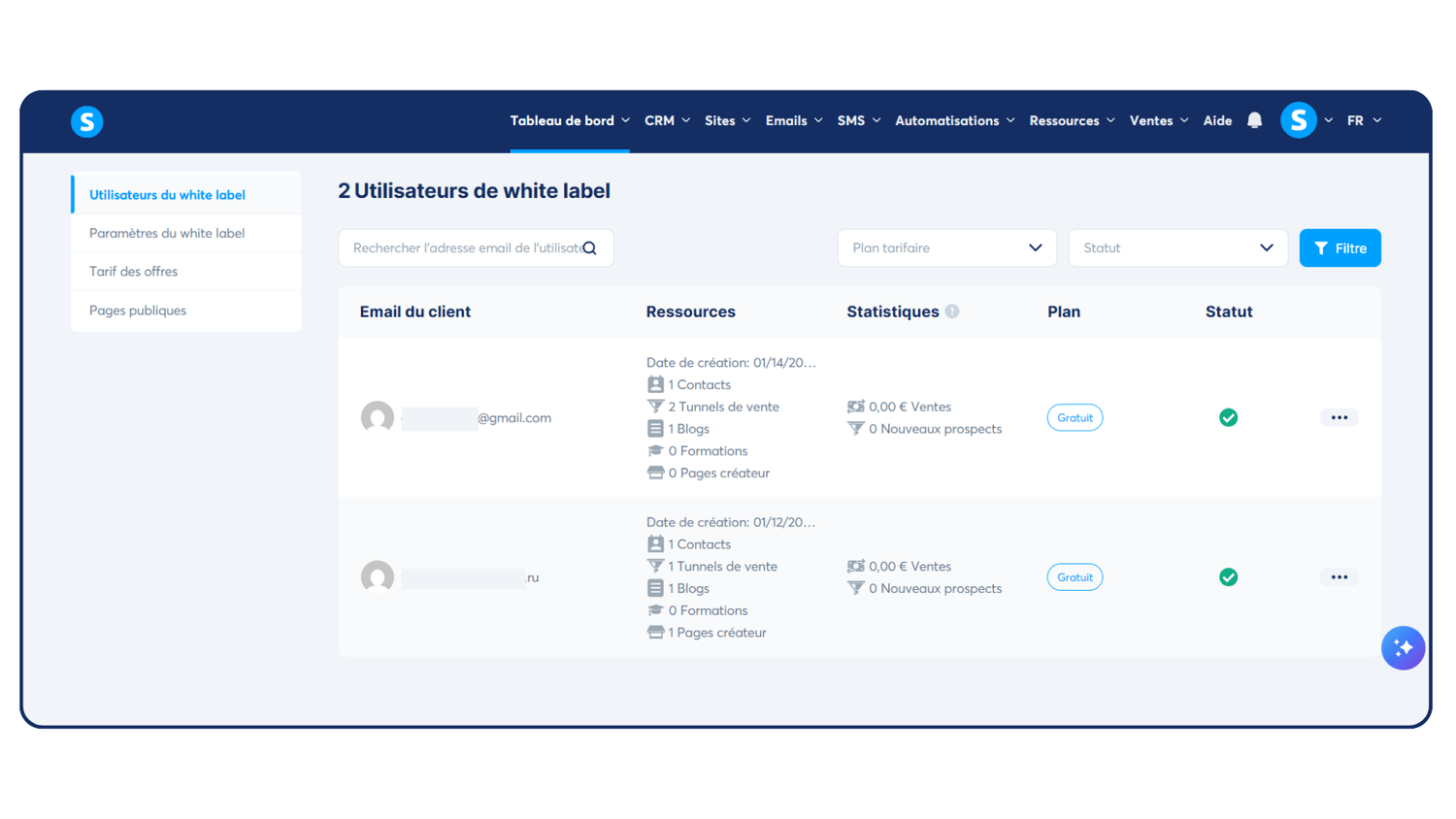Click the 2 Utilisateurs de white label heading
The image size is (1456, 819).
pyautogui.click(x=475, y=191)
